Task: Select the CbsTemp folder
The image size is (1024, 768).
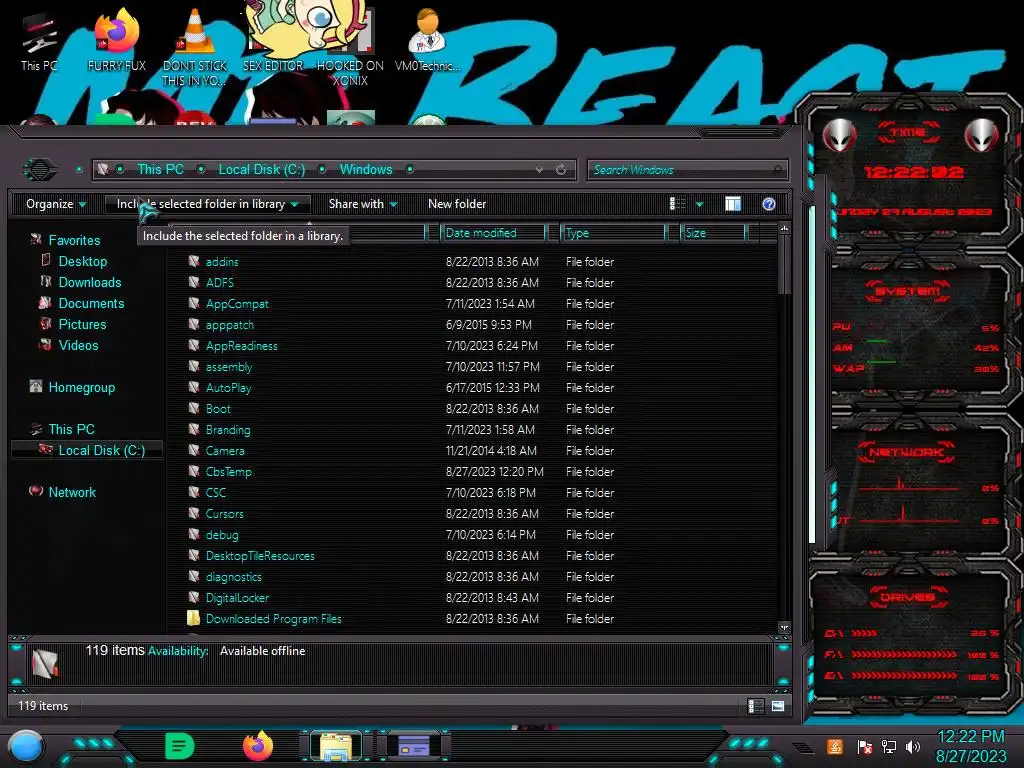Action: click(229, 472)
